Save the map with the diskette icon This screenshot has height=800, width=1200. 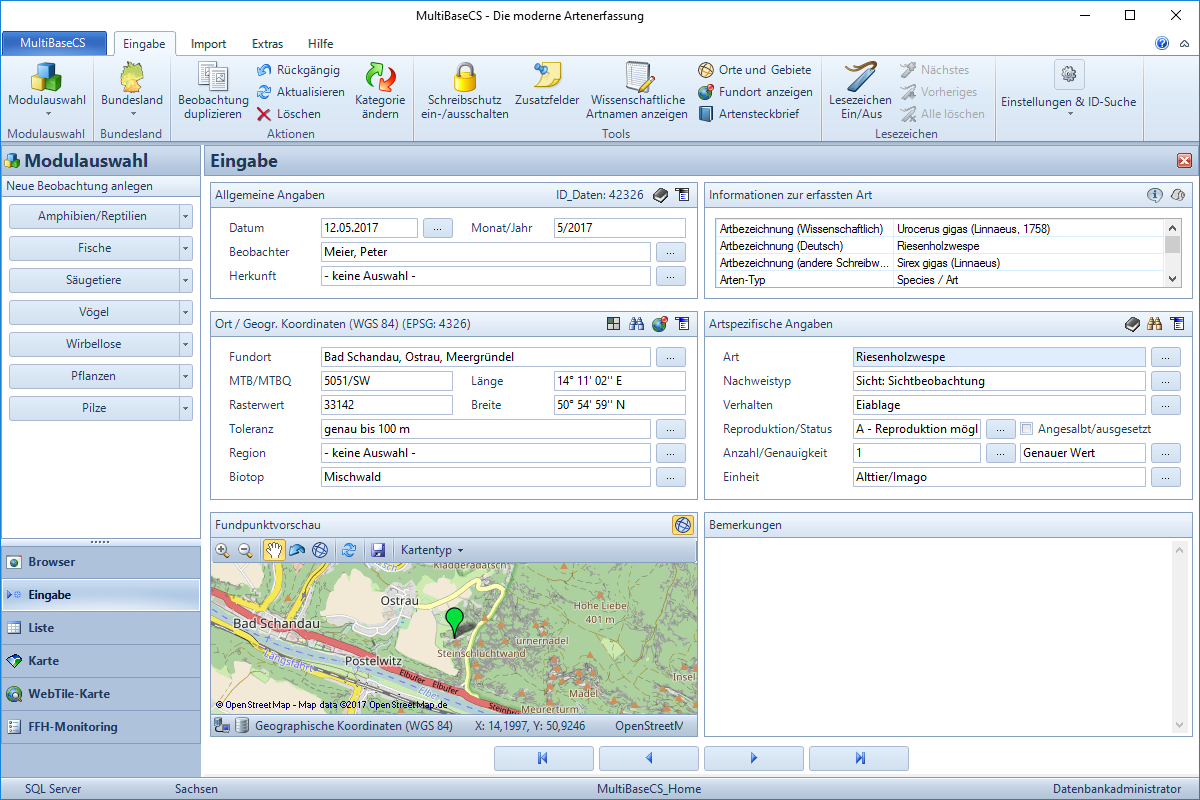click(x=378, y=550)
